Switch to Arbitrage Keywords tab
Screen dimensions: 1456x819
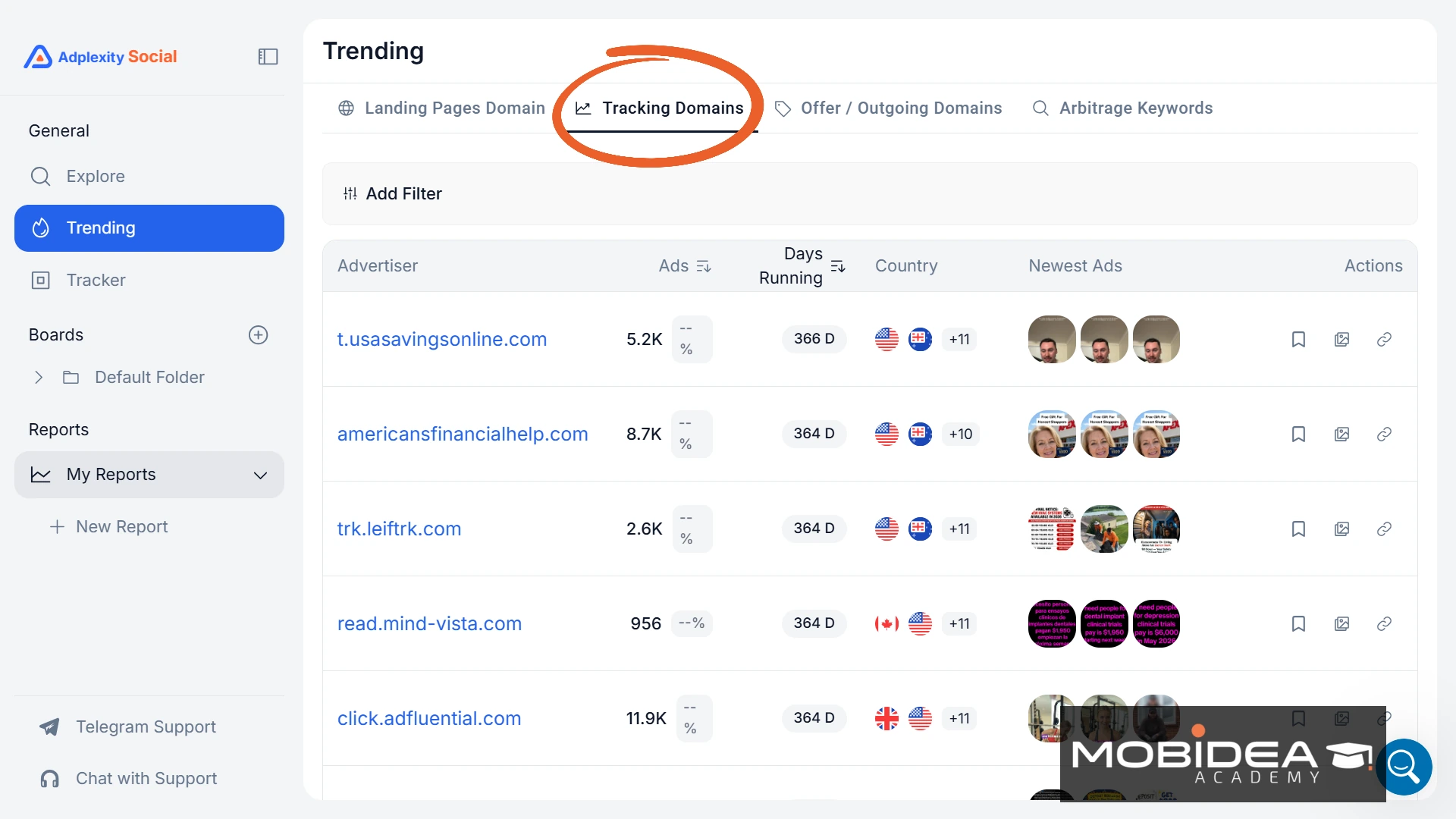1122,108
